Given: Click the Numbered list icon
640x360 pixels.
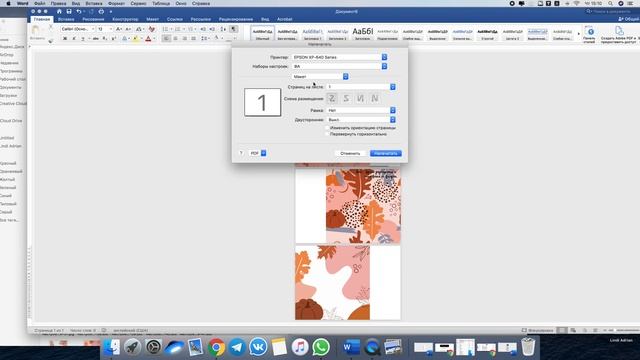Looking at the screenshot, I should coord(178,29).
